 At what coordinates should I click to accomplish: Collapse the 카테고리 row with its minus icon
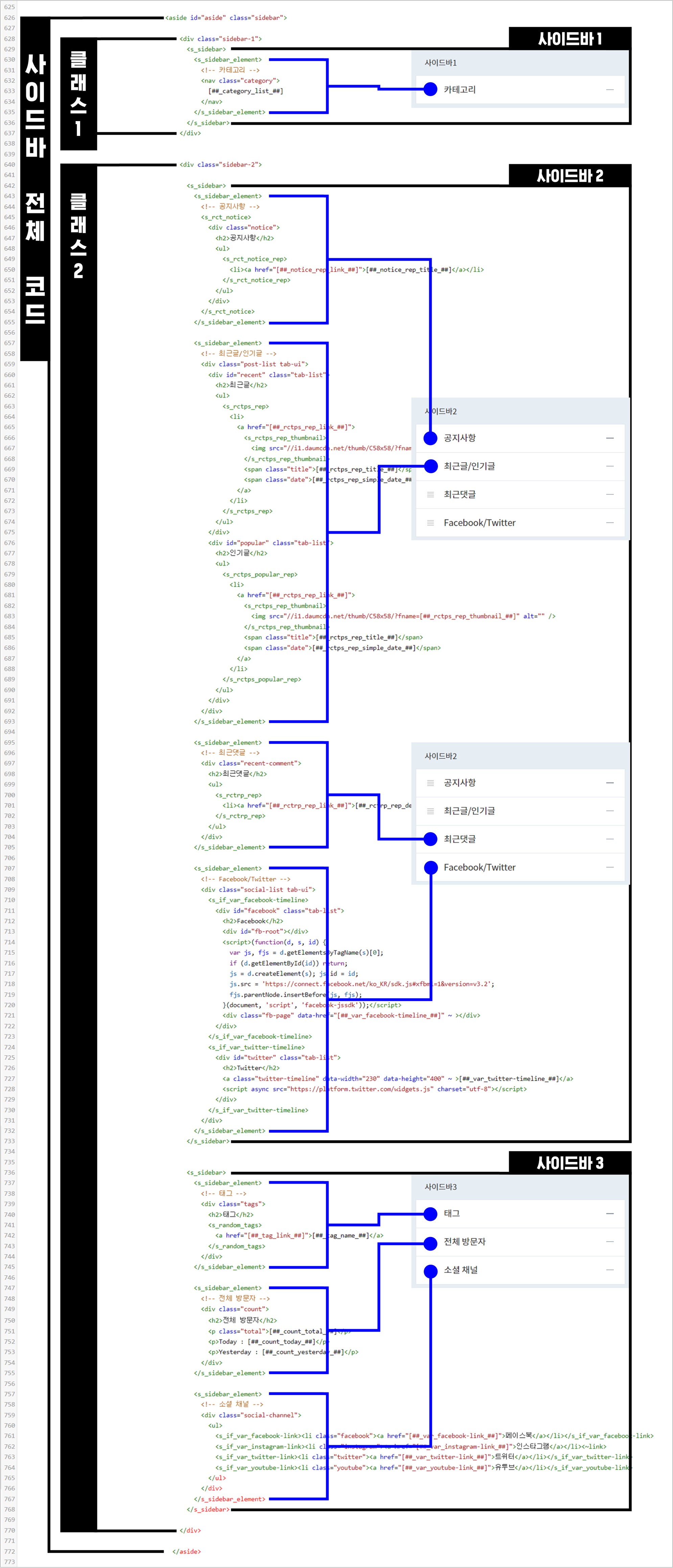pyautogui.click(x=610, y=90)
